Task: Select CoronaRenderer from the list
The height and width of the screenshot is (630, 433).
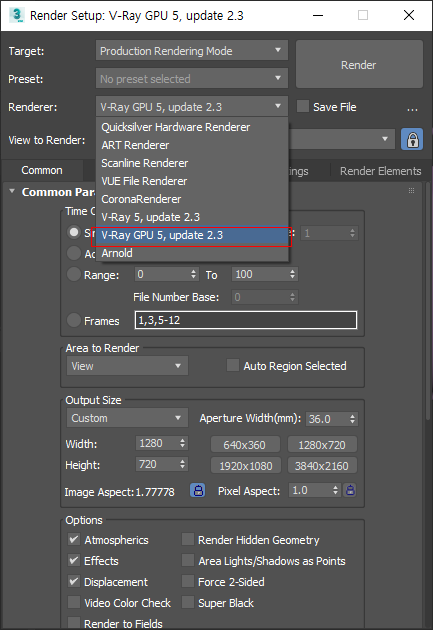Action: coord(192,199)
